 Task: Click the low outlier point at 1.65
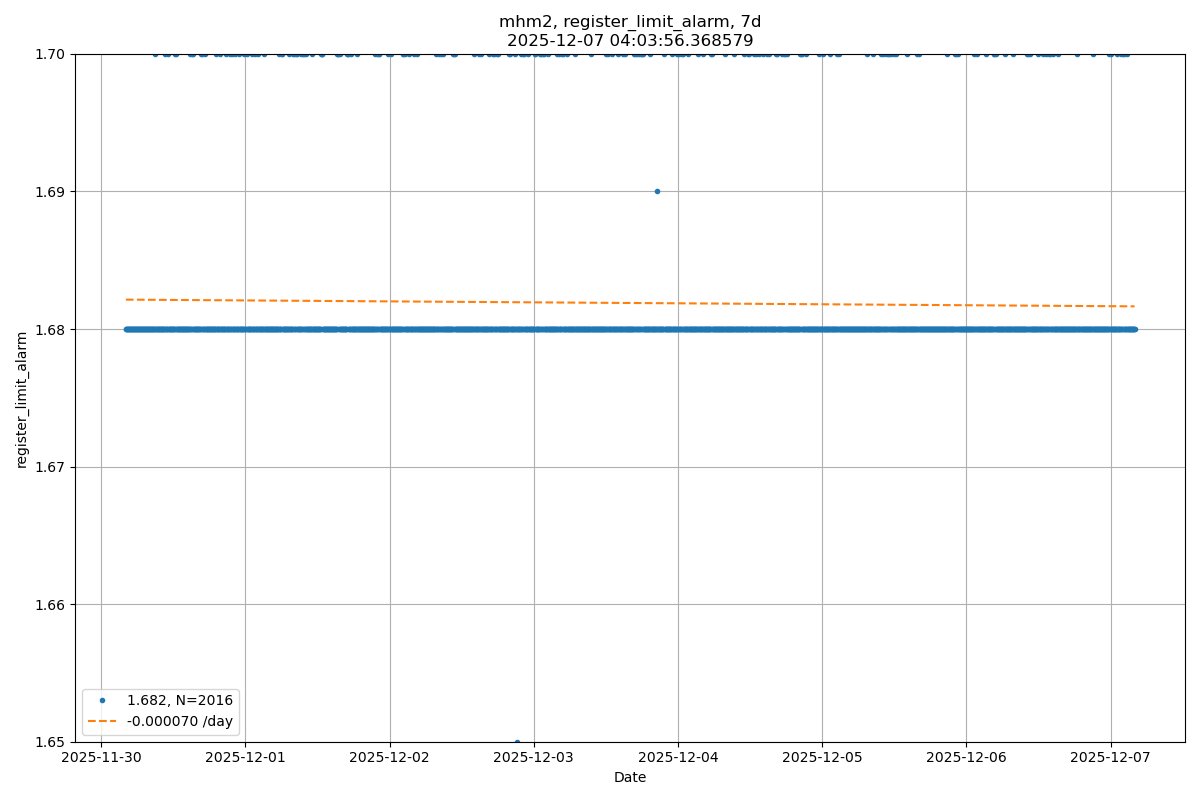click(517, 741)
